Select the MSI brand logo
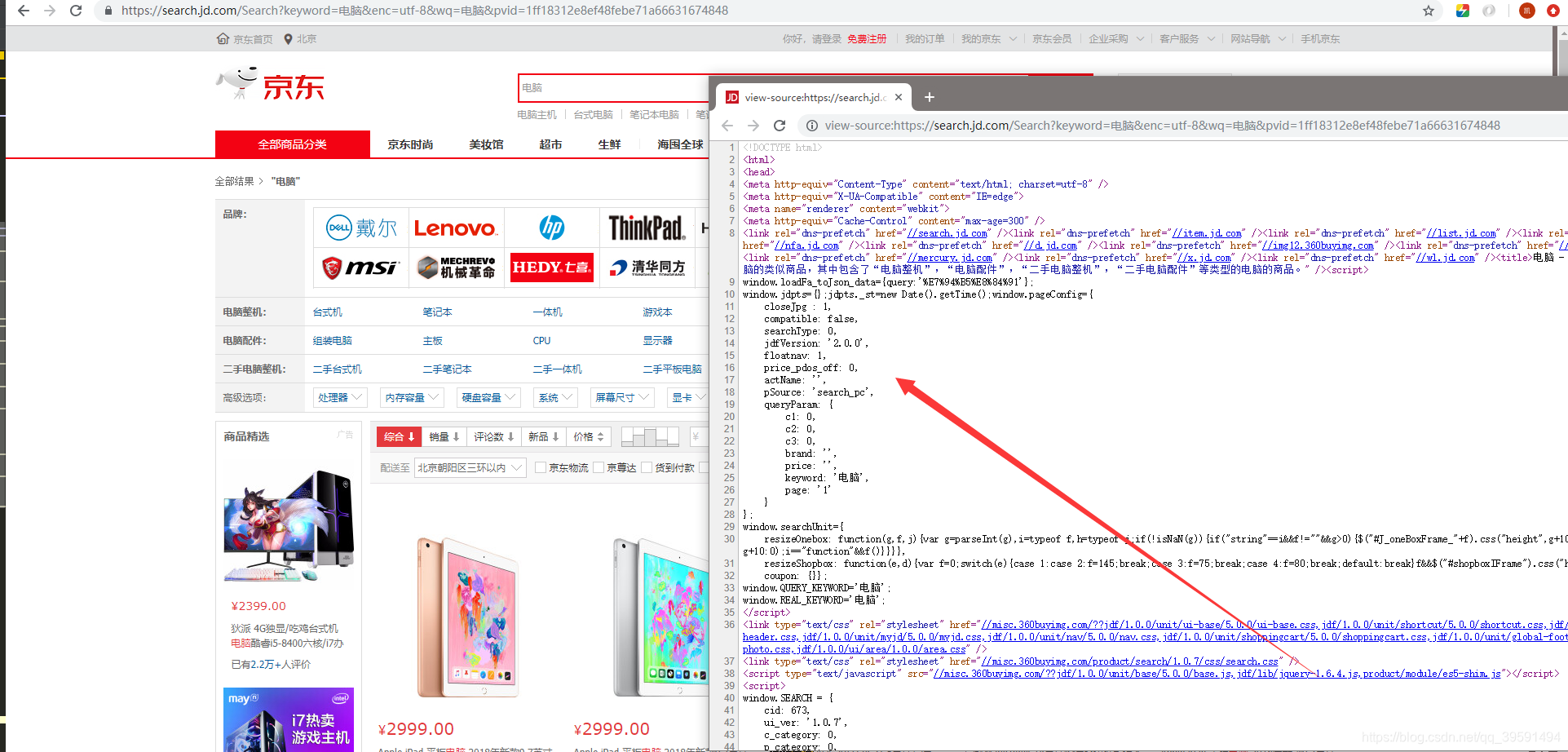Viewport: 1568px width, 752px height. [x=361, y=268]
